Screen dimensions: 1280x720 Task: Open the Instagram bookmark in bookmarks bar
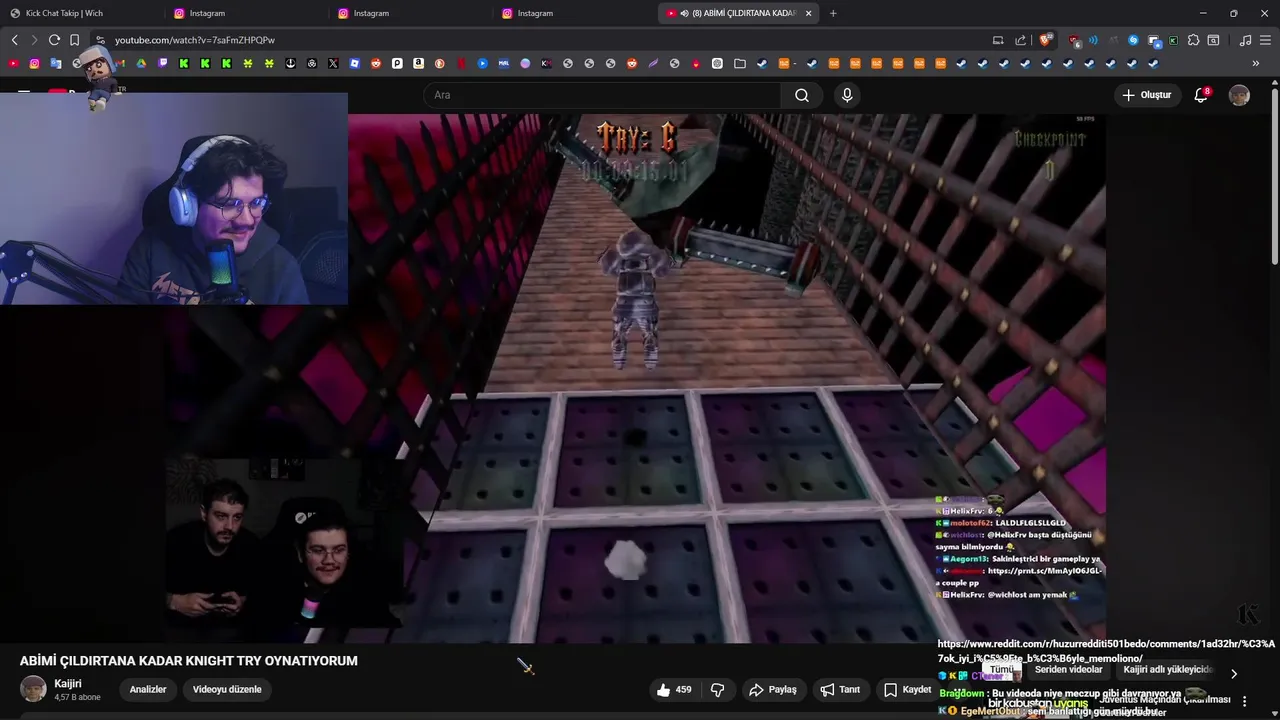[x=34, y=63]
